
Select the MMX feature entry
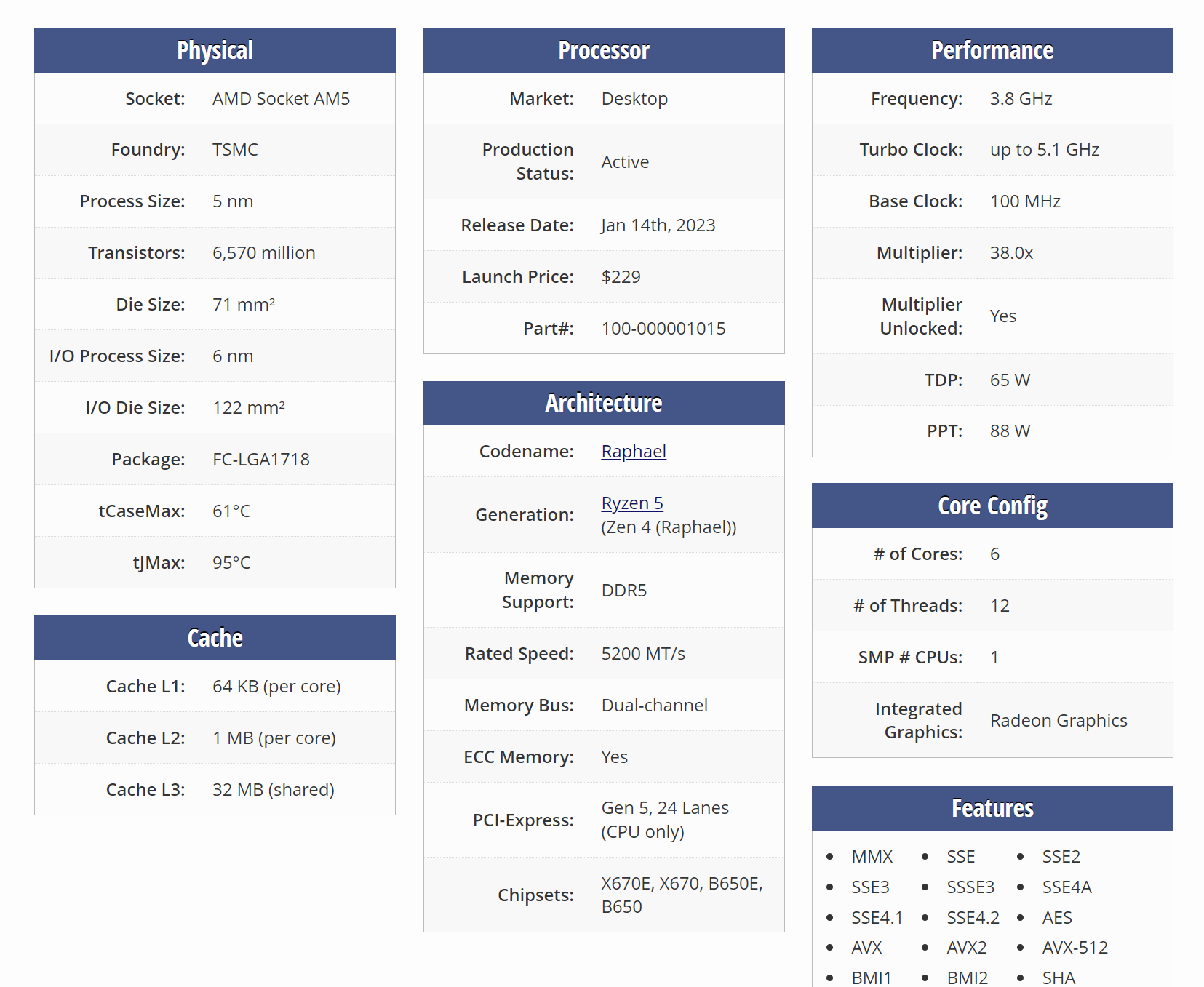point(872,857)
